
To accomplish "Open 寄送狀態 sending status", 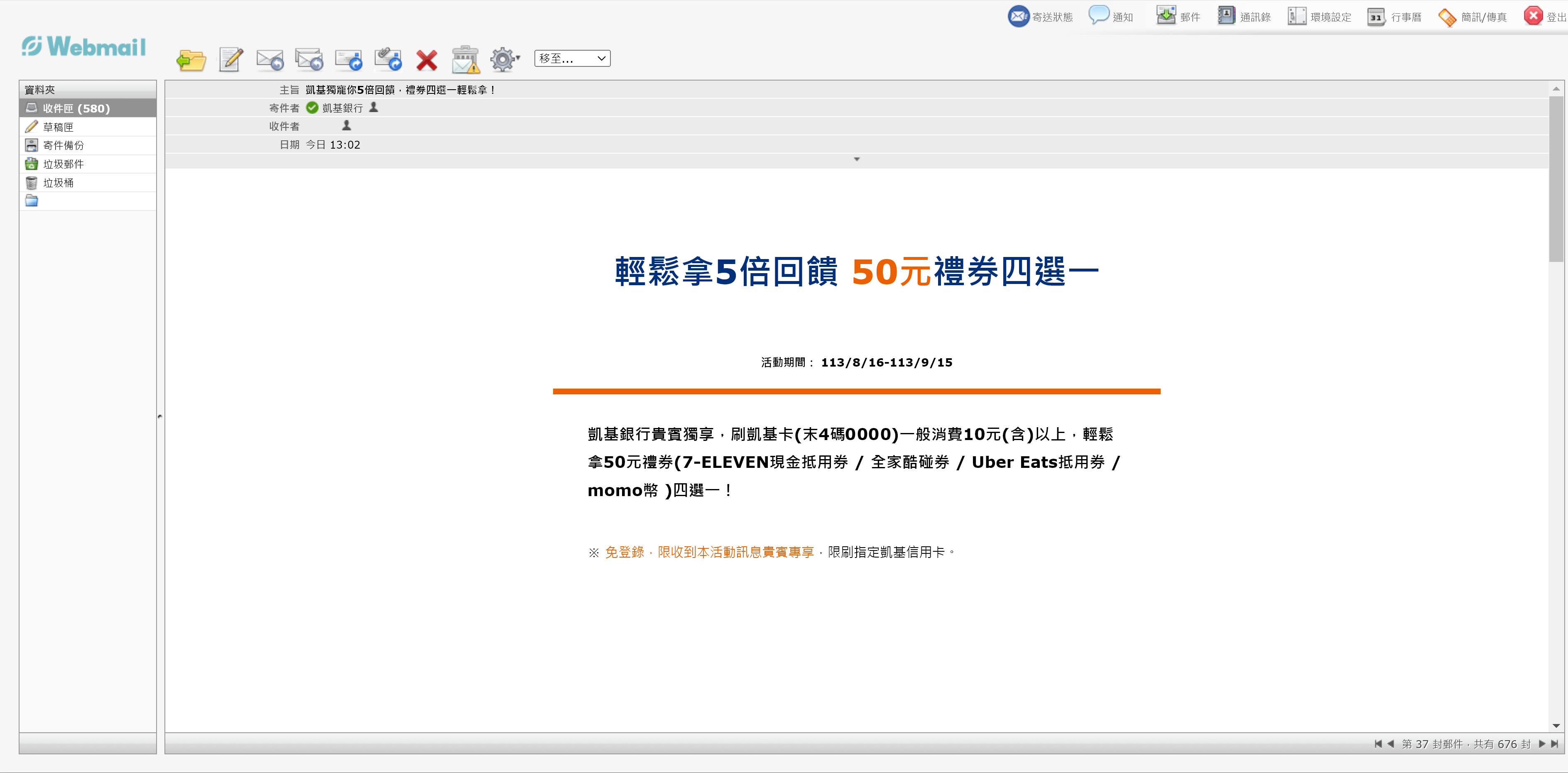I will (1040, 17).
